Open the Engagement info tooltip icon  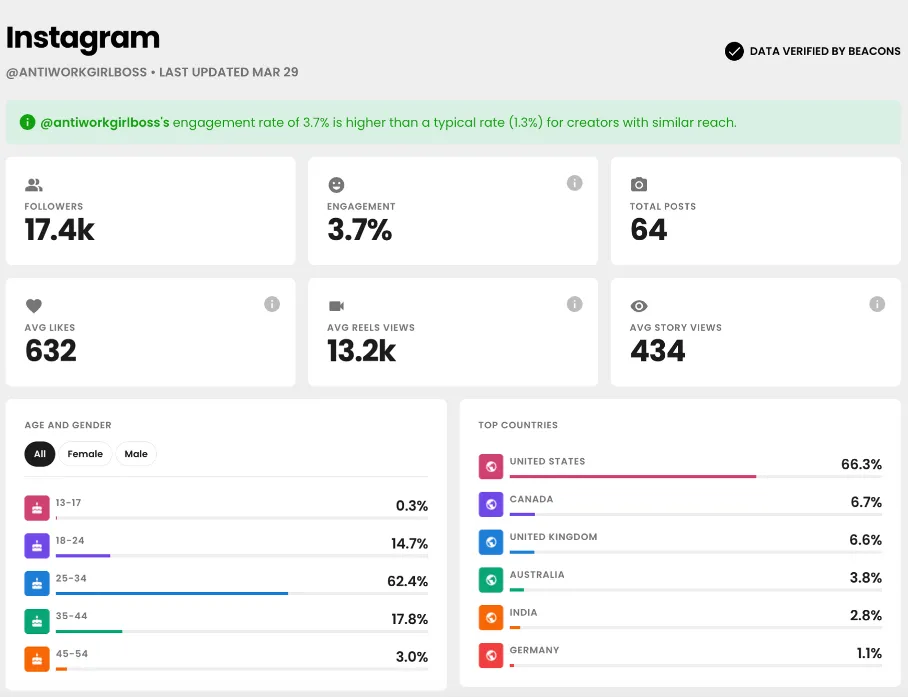point(574,183)
